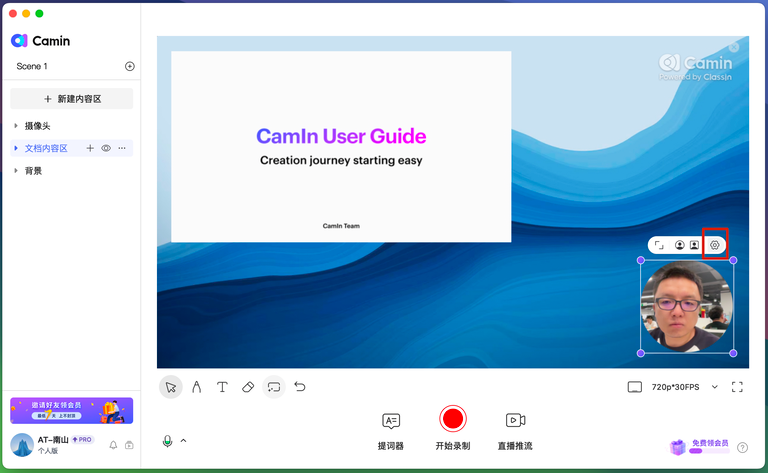Select the 文档内容区 layer label
Screen dimensions: 768x473
[x=46, y=148]
